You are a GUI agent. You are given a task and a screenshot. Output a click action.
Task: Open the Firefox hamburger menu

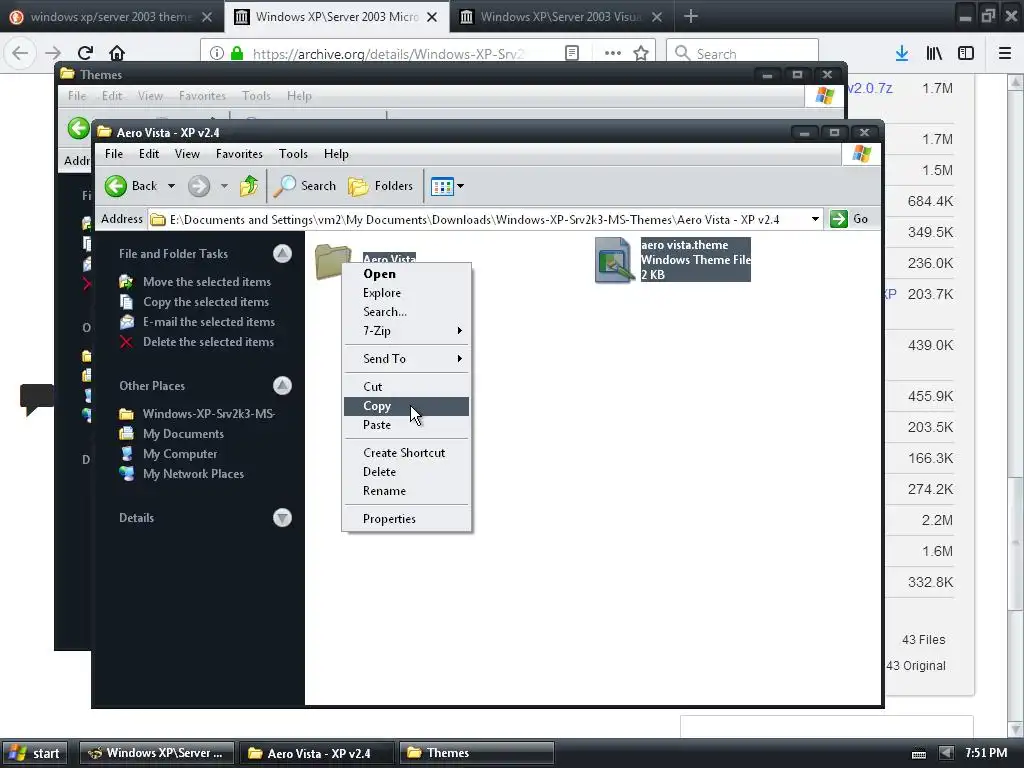coord(1005,54)
